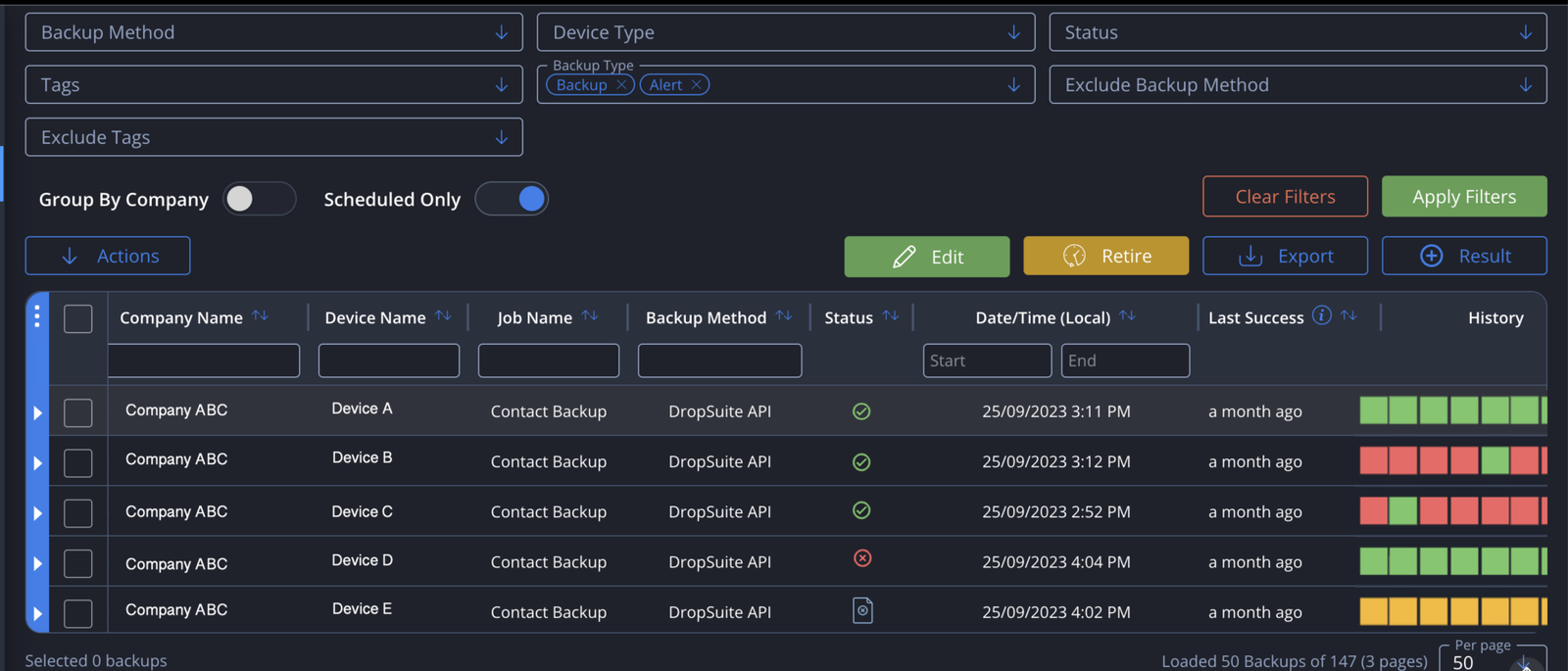The height and width of the screenshot is (671, 1568).
Task: Click the first green history block for Device A
Action: point(1374,410)
